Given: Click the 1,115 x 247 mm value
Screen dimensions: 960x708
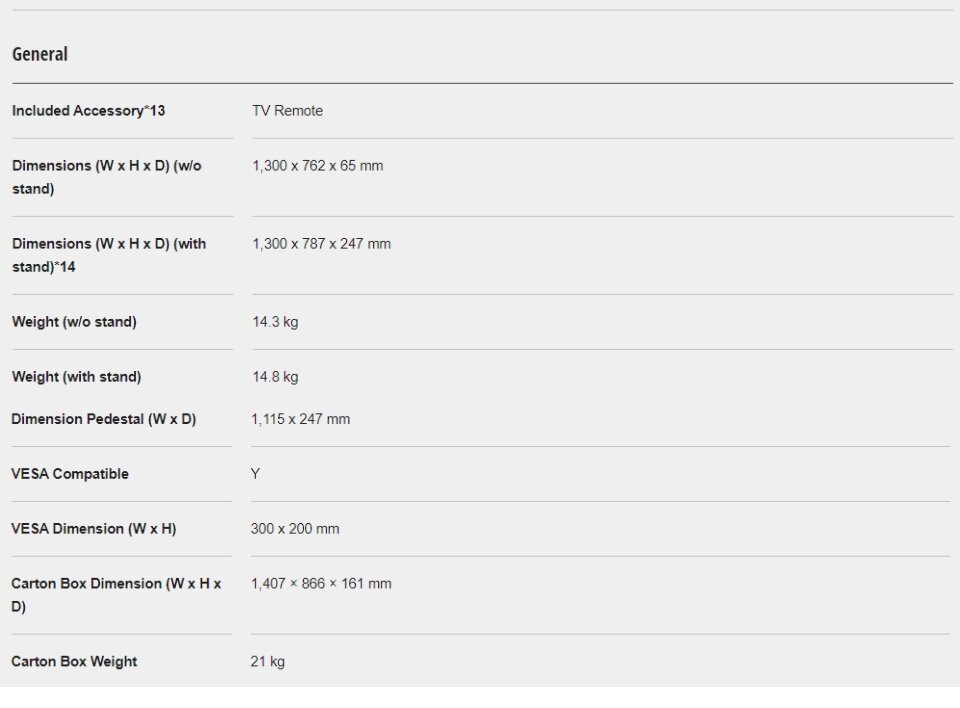Looking at the screenshot, I should click(300, 419).
